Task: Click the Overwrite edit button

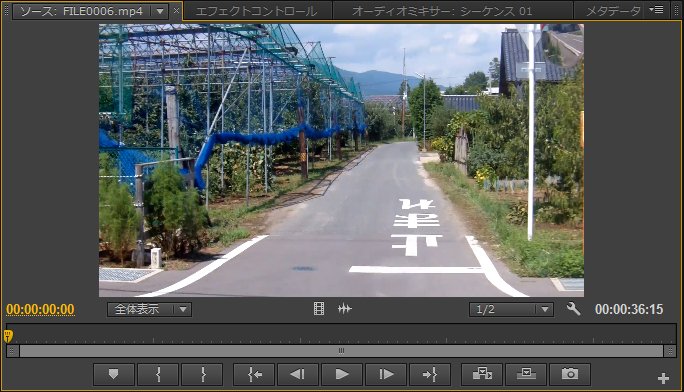Action: coord(526,374)
